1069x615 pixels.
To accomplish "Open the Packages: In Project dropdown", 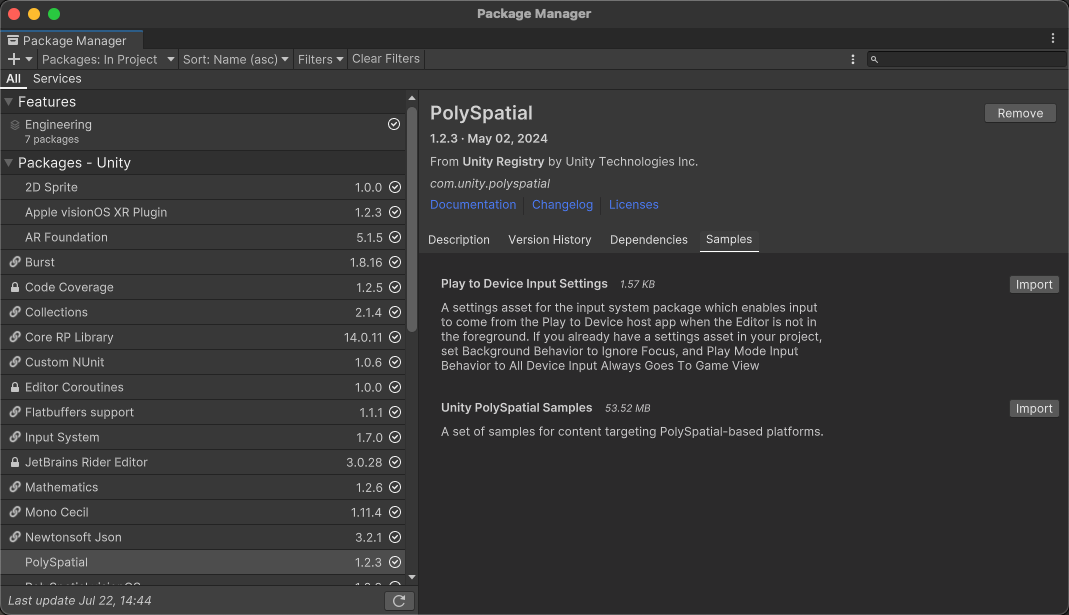I will (x=107, y=59).
